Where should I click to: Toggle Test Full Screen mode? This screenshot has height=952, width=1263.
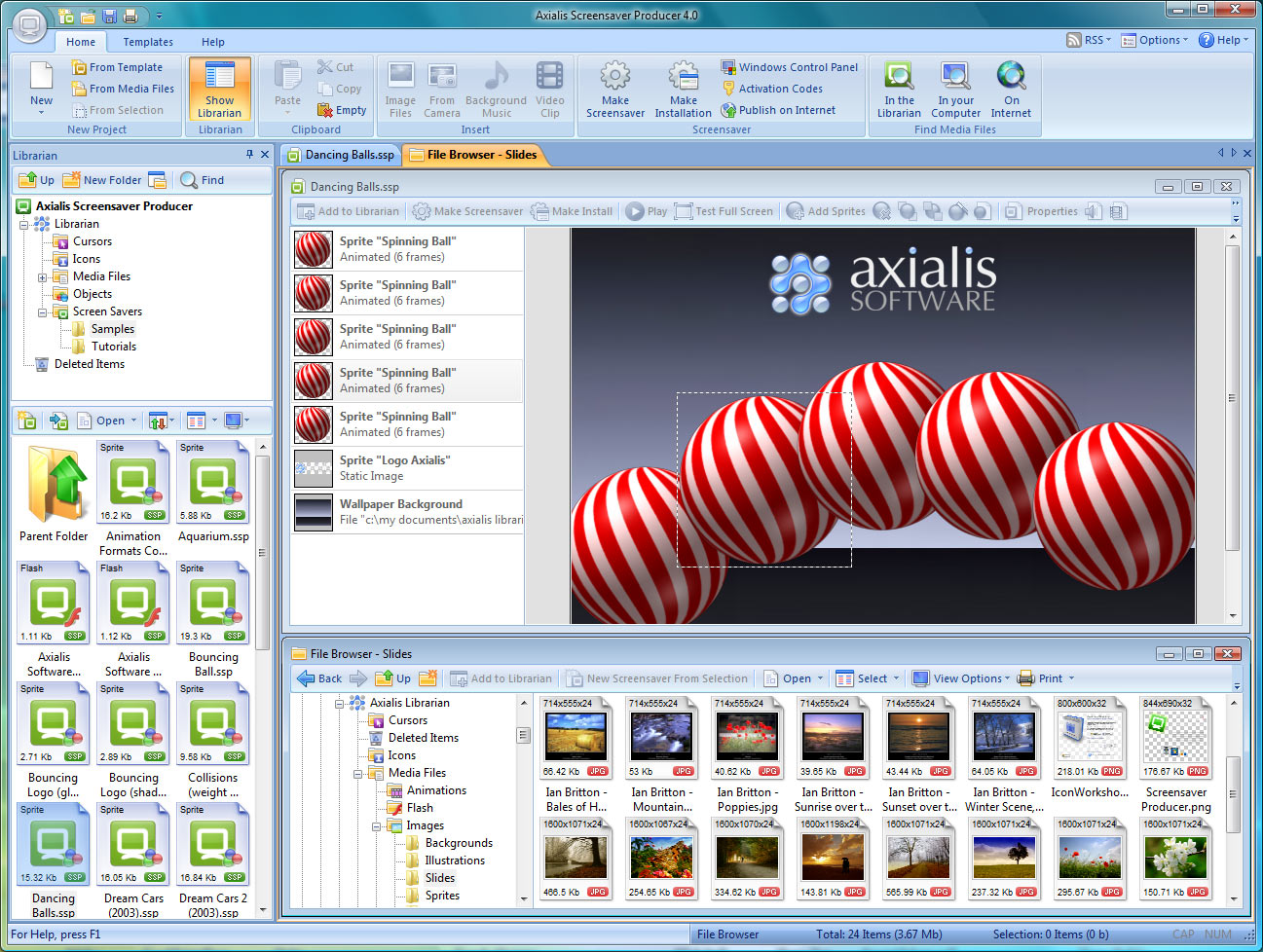[724, 211]
